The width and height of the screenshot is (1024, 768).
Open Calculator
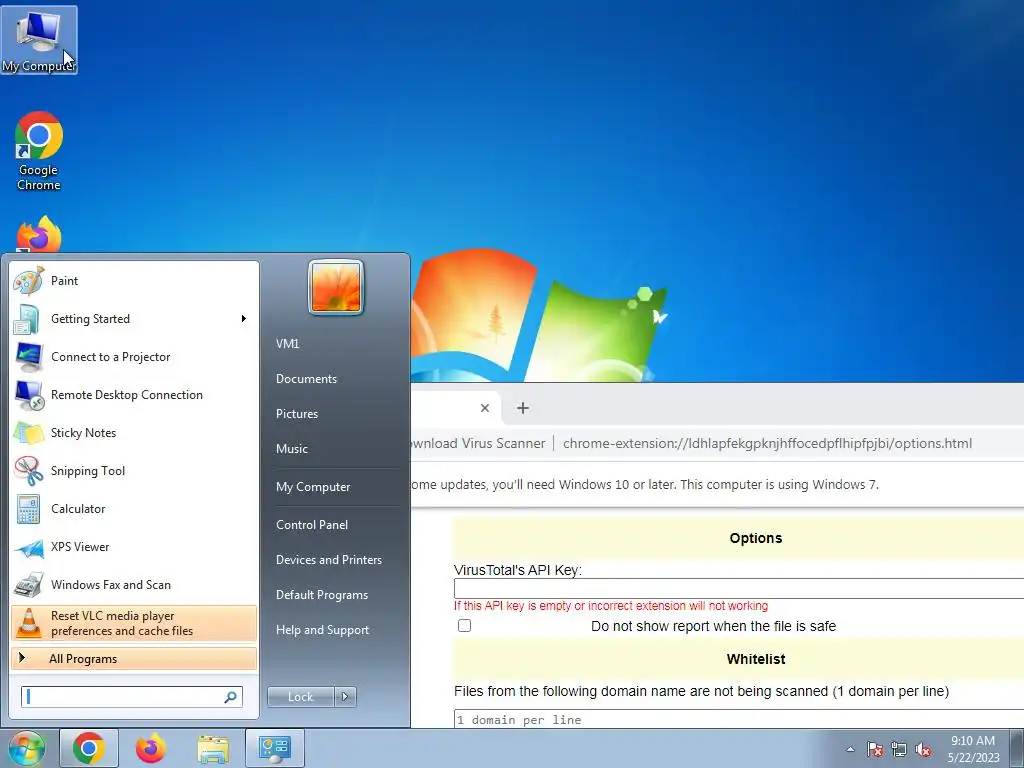pos(134,508)
